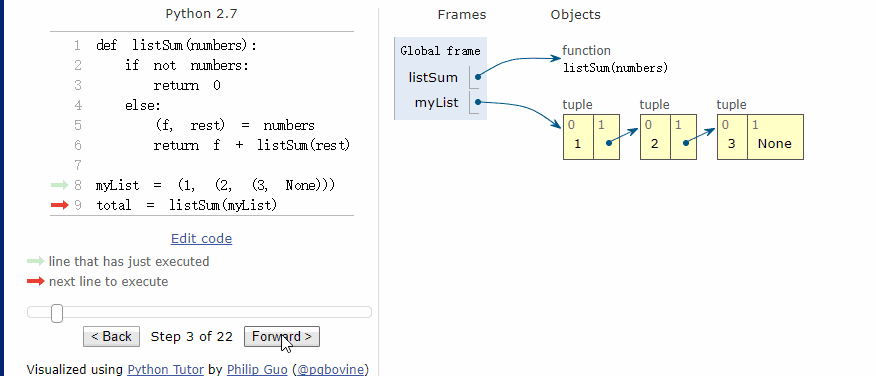Open the Philip Guo link
Screen dimensions: 876x376
[x=257, y=369]
